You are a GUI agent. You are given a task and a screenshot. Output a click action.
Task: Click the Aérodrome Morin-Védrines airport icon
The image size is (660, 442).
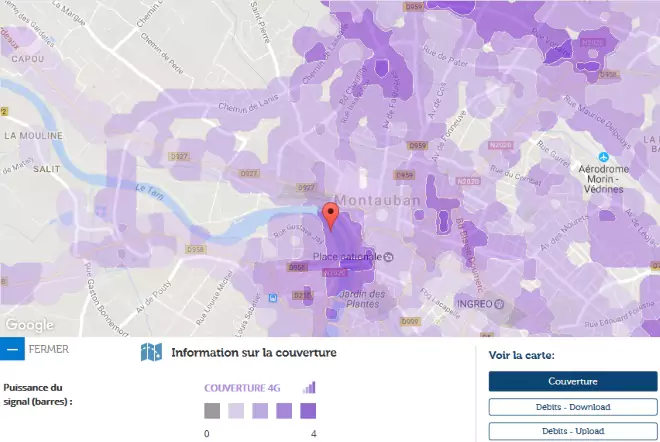(x=603, y=157)
